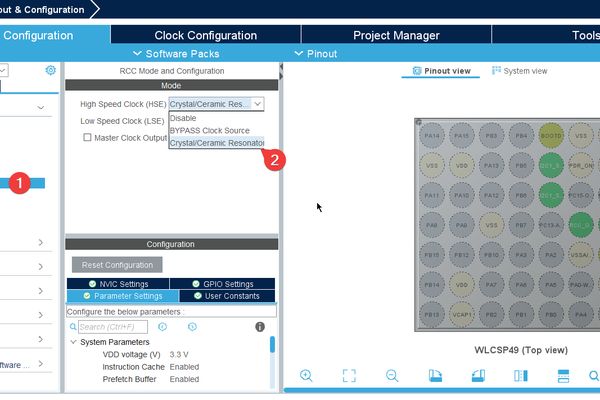Viewport: 600px width, 400px height.
Task: Click the Reset Configuration button
Action: (x=117, y=265)
